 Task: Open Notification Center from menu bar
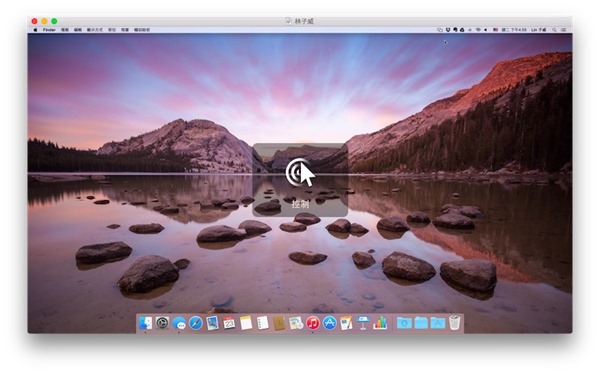[564, 29]
